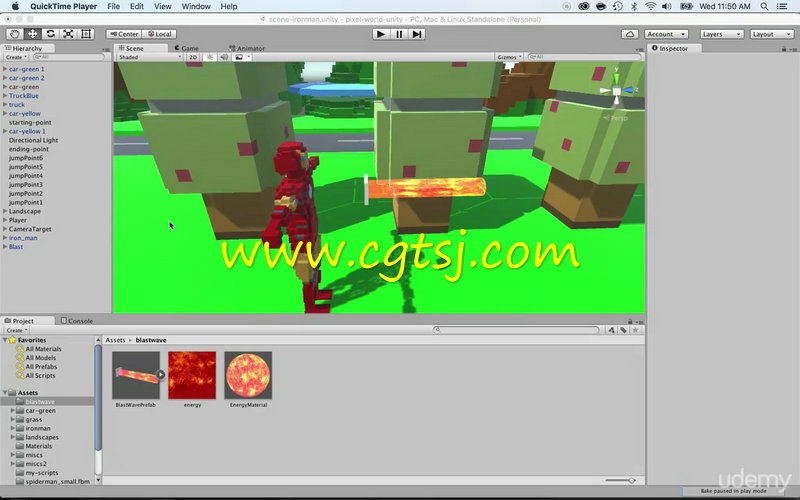The height and width of the screenshot is (500, 800).
Task: Save search star icon in Project
Action: pyautogui.click(x=635, y=330)
